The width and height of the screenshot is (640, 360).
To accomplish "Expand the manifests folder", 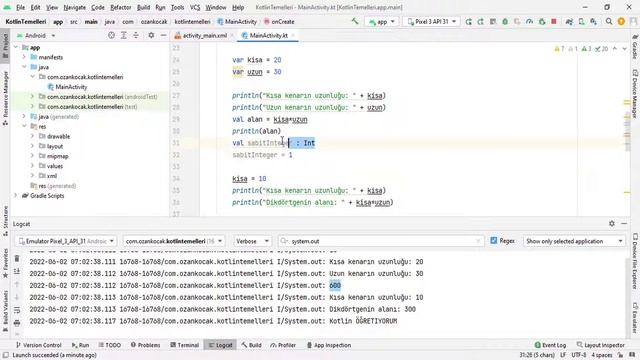I will [24, 57].
